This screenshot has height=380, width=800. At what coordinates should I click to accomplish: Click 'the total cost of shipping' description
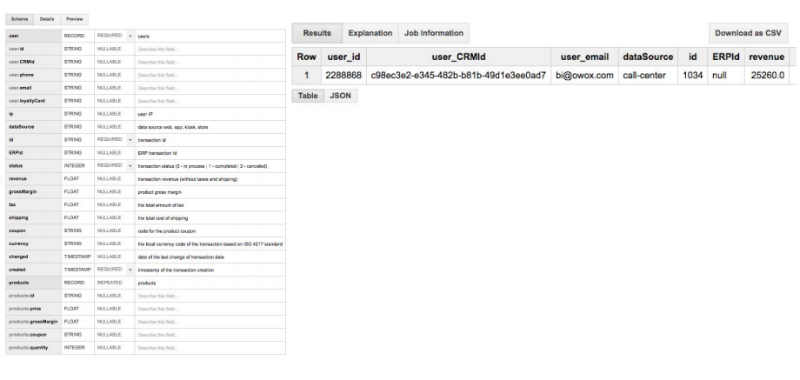click(x=163, y=218)
